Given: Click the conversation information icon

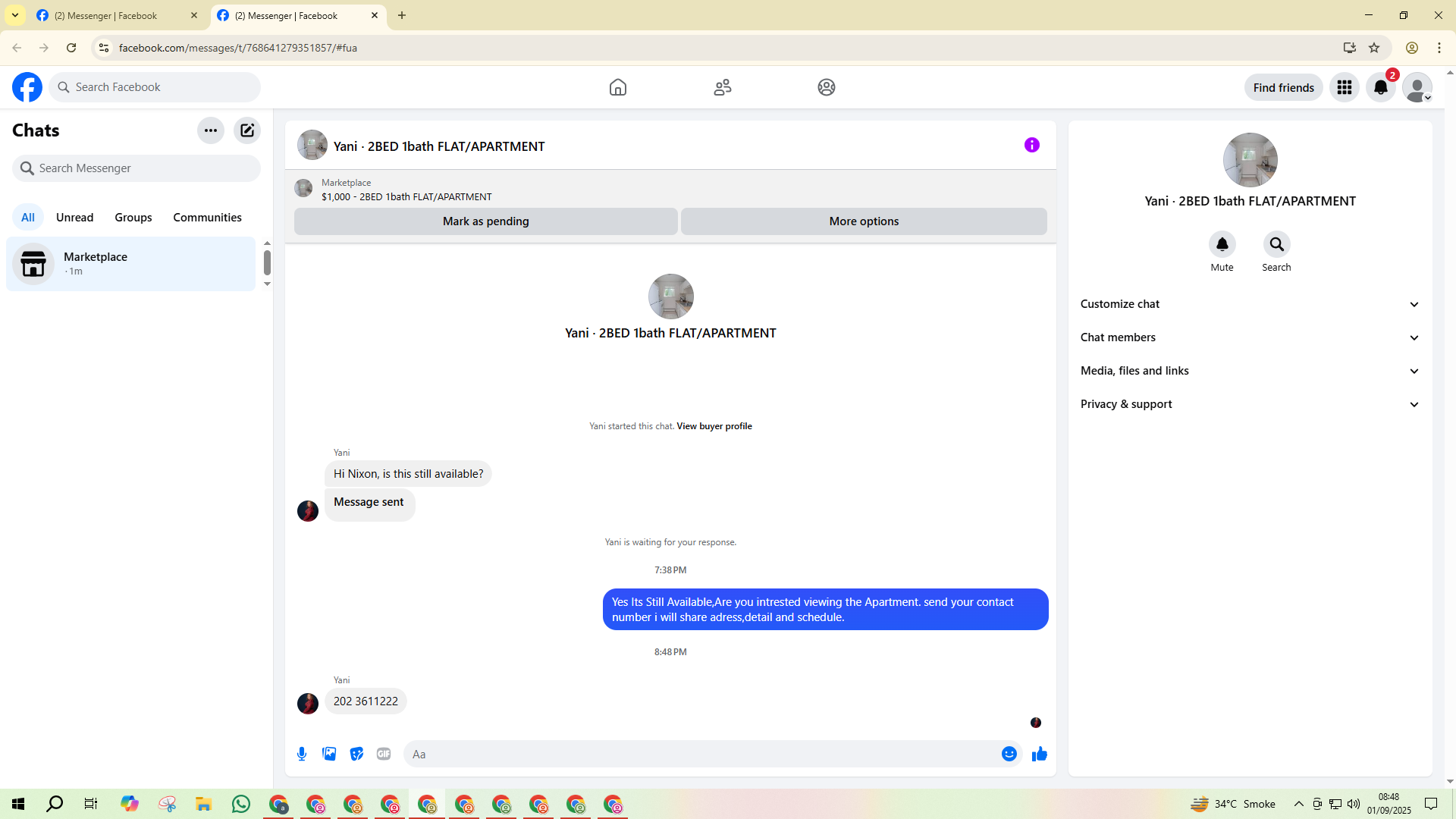Looking at the screenshot, I should (x=1032, y=145).
